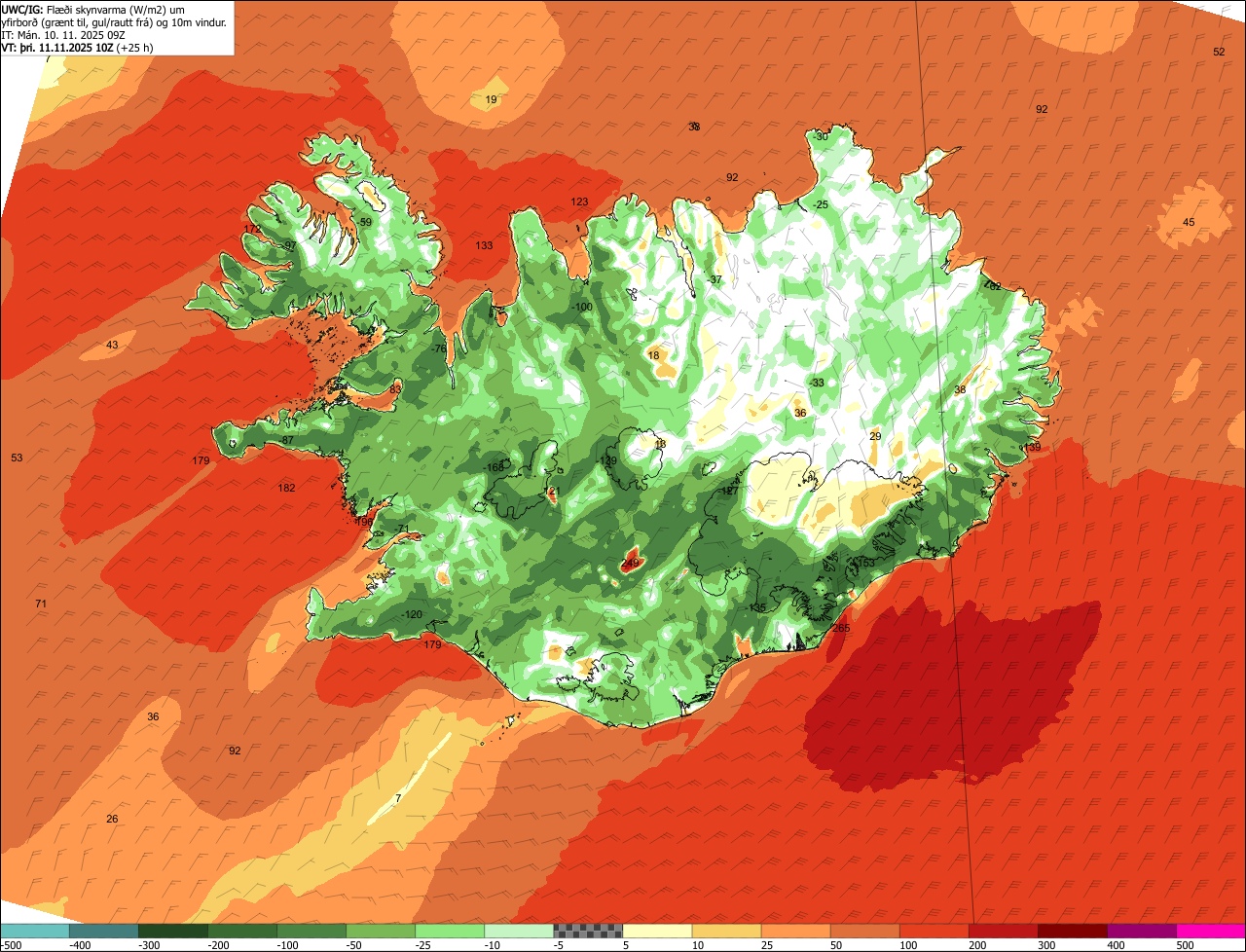The image size is (1246, 952).
Task: Click the map value '29' in the eastern highlands
Action: pos(875,436)
